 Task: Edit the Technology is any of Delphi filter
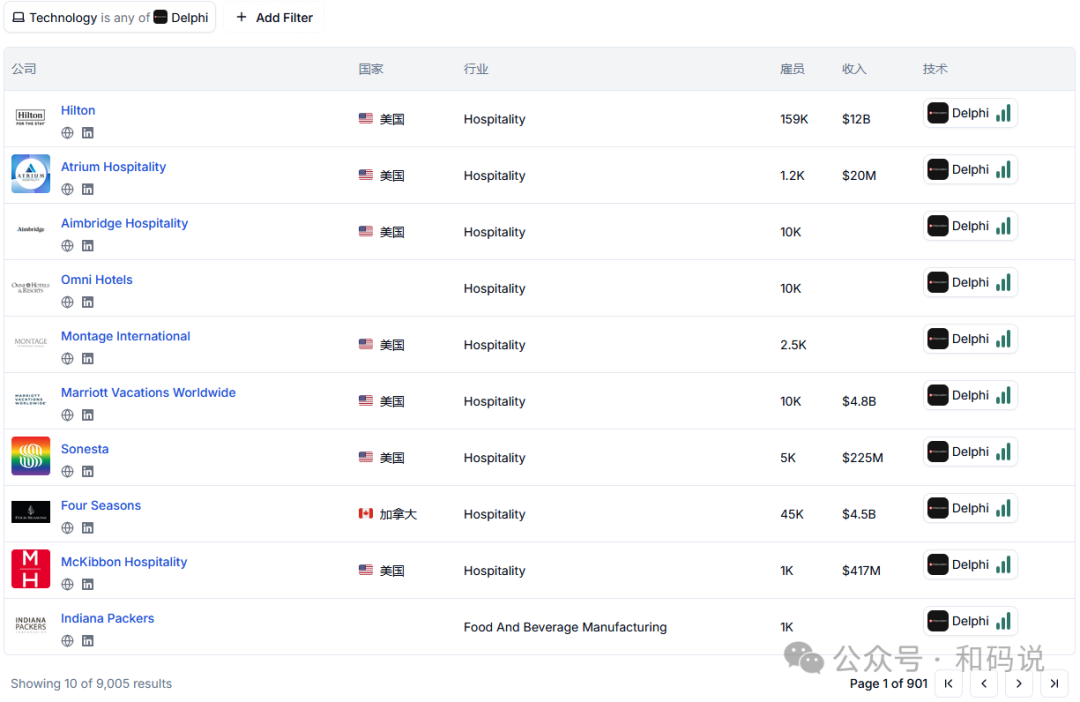tap(110, 17)
